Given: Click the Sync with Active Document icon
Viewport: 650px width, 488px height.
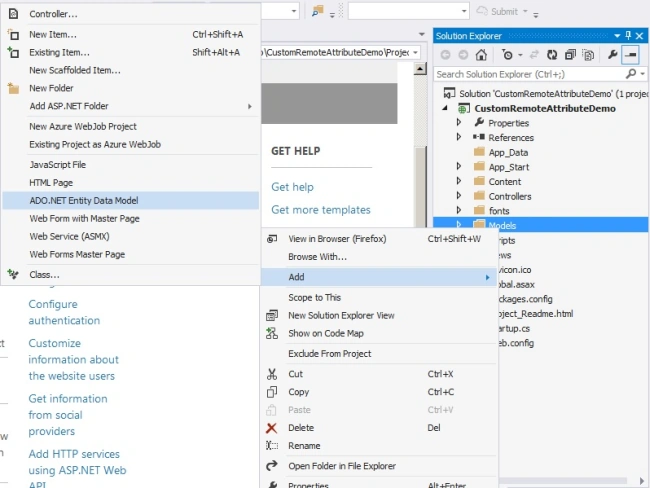Looking at the screenshot, I should click(x=534, y=55).
